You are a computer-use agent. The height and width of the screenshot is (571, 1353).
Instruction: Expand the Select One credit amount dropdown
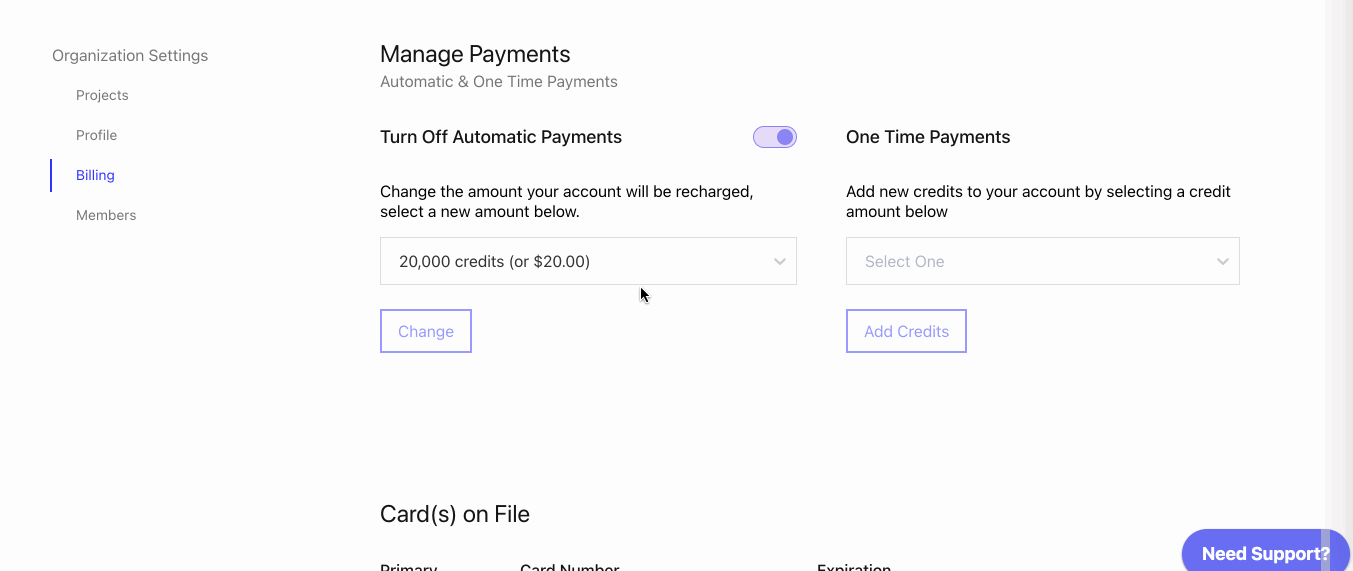click(1043, 261)
